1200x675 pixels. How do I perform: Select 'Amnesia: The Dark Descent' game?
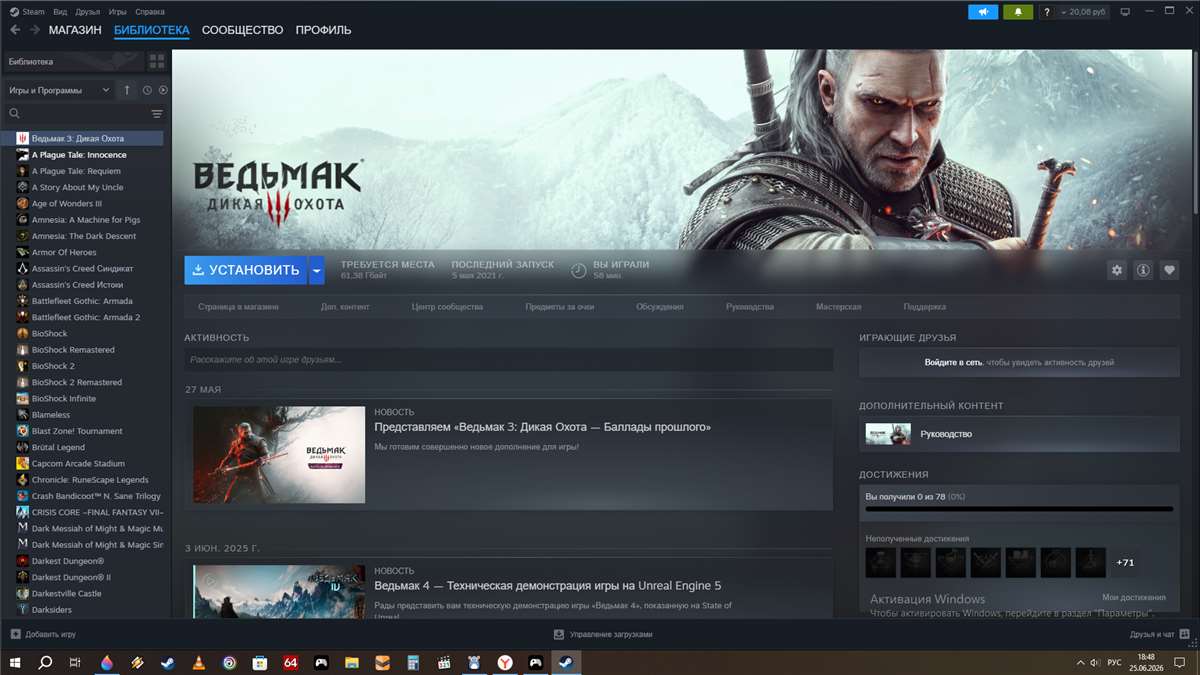click(84, 236)
